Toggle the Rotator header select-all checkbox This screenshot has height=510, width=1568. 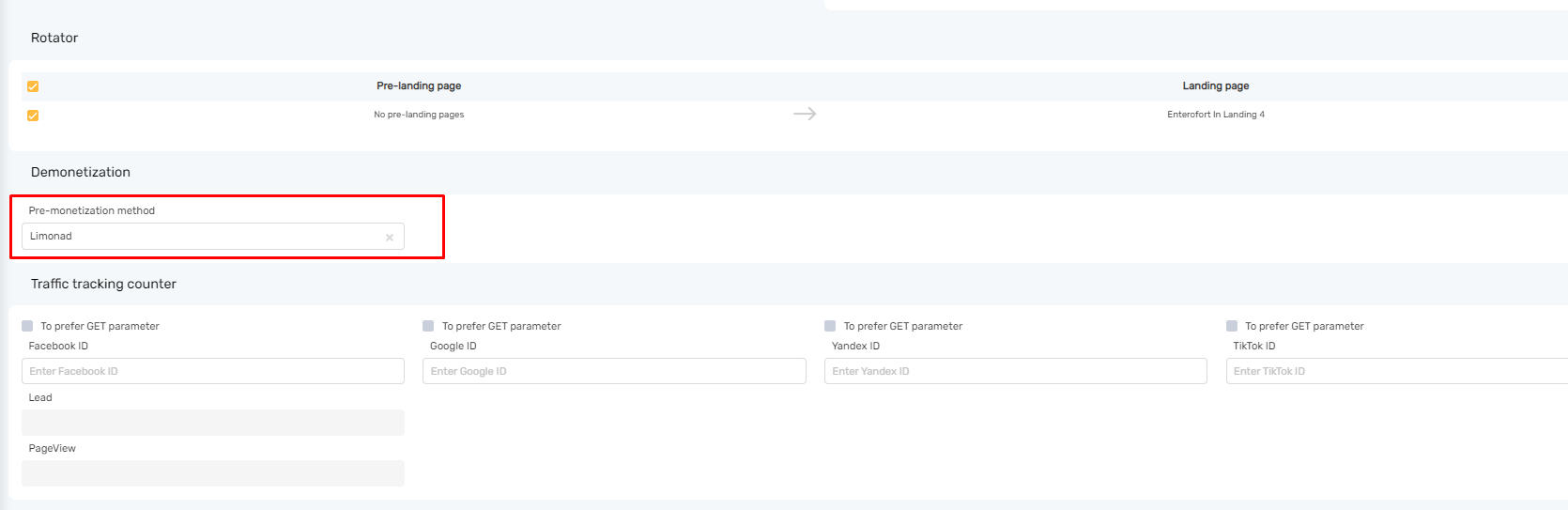pos(33,86)
